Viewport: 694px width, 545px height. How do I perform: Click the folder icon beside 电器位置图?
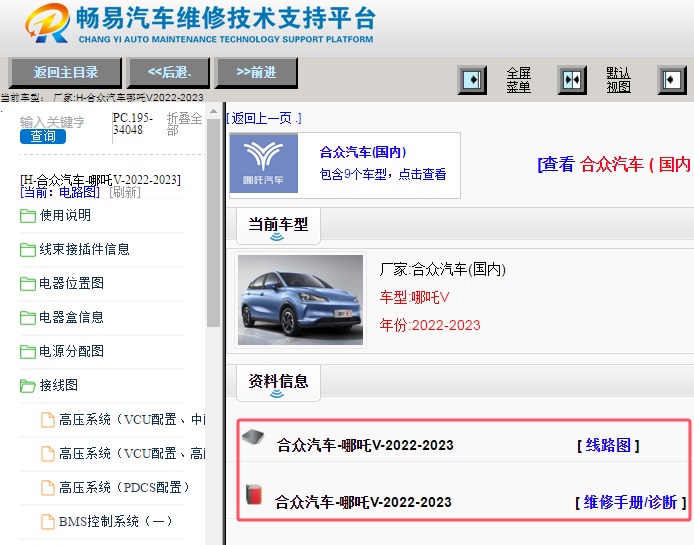tap(28, 284)
